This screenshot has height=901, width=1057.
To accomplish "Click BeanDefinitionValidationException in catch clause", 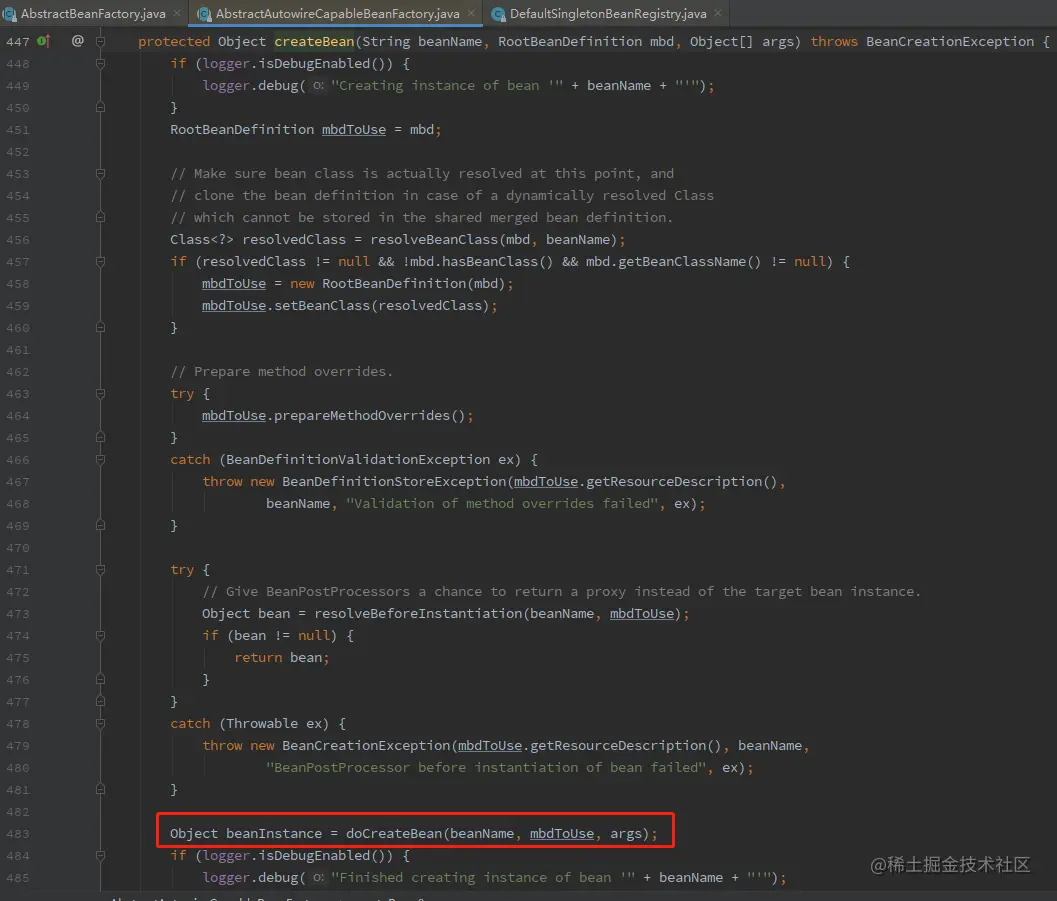I will tap(358, 460).
